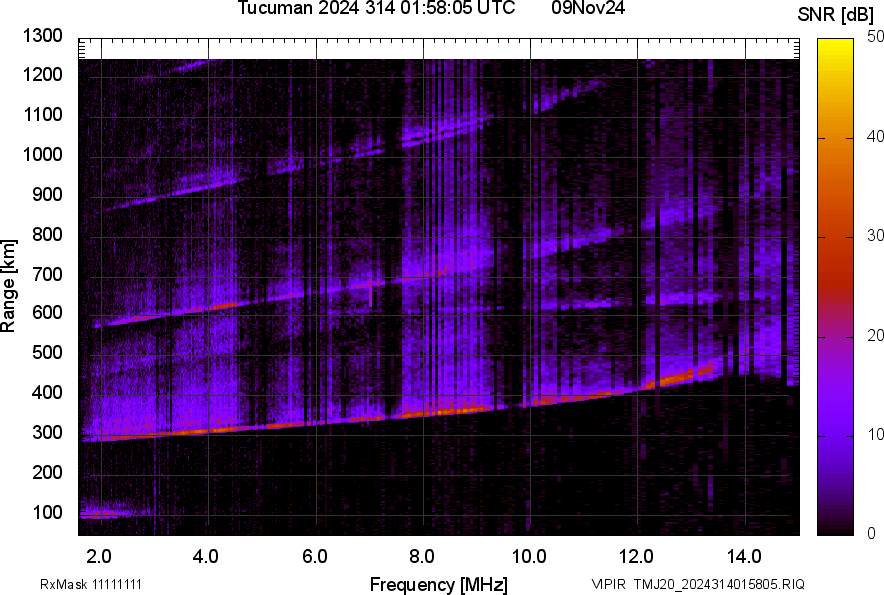Click the 8.0 frequency tick label
This screenshot has height=595, width=884.
[x=422, y=556]
